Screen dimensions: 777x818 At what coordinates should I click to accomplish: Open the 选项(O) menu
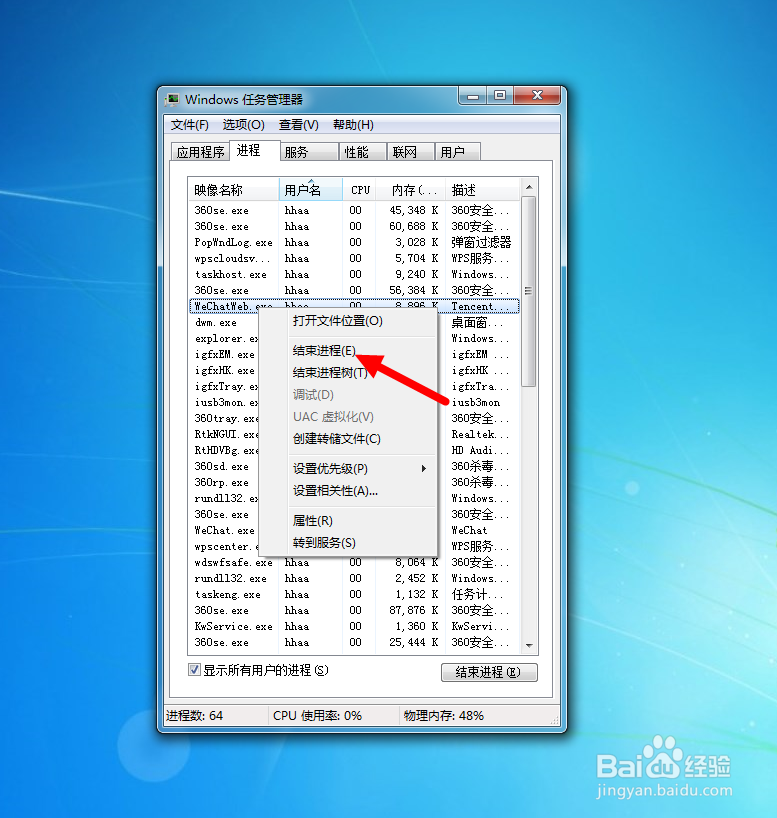pos(243,125)
